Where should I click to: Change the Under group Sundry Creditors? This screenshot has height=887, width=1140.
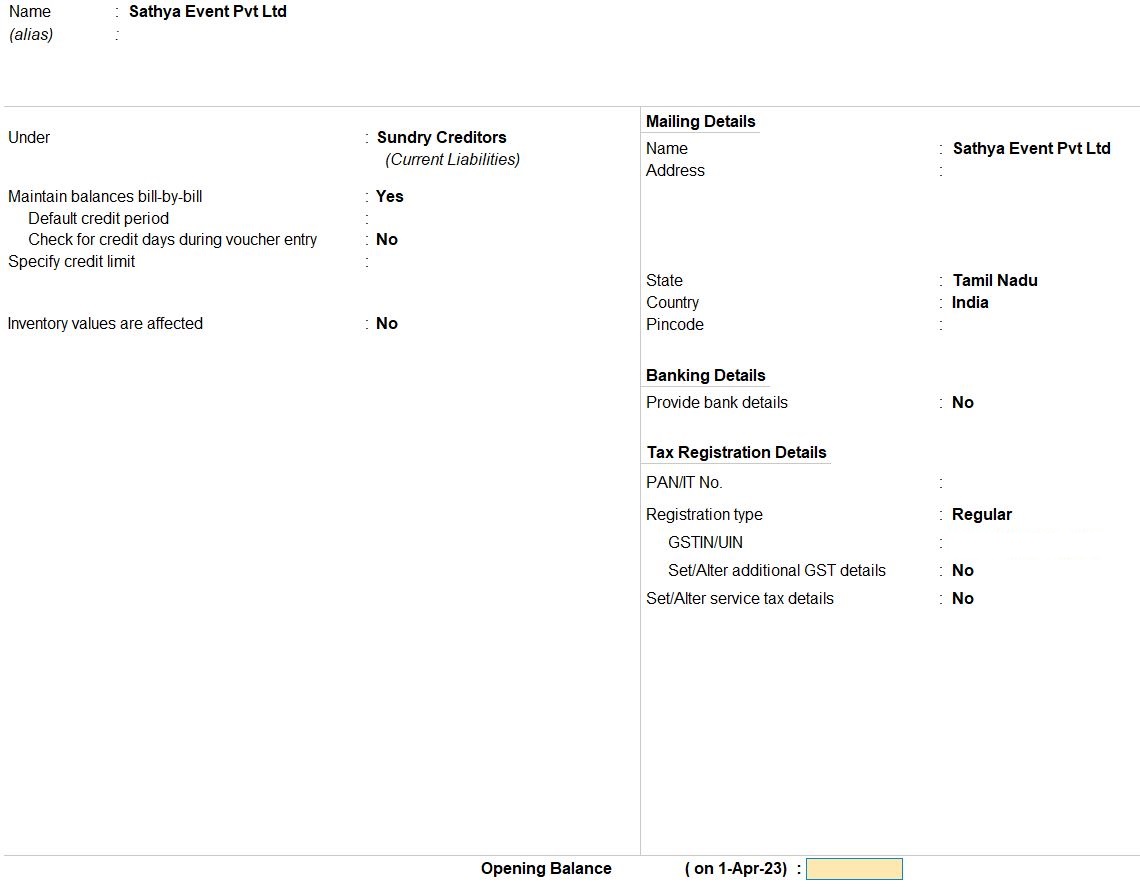[441, 137]
